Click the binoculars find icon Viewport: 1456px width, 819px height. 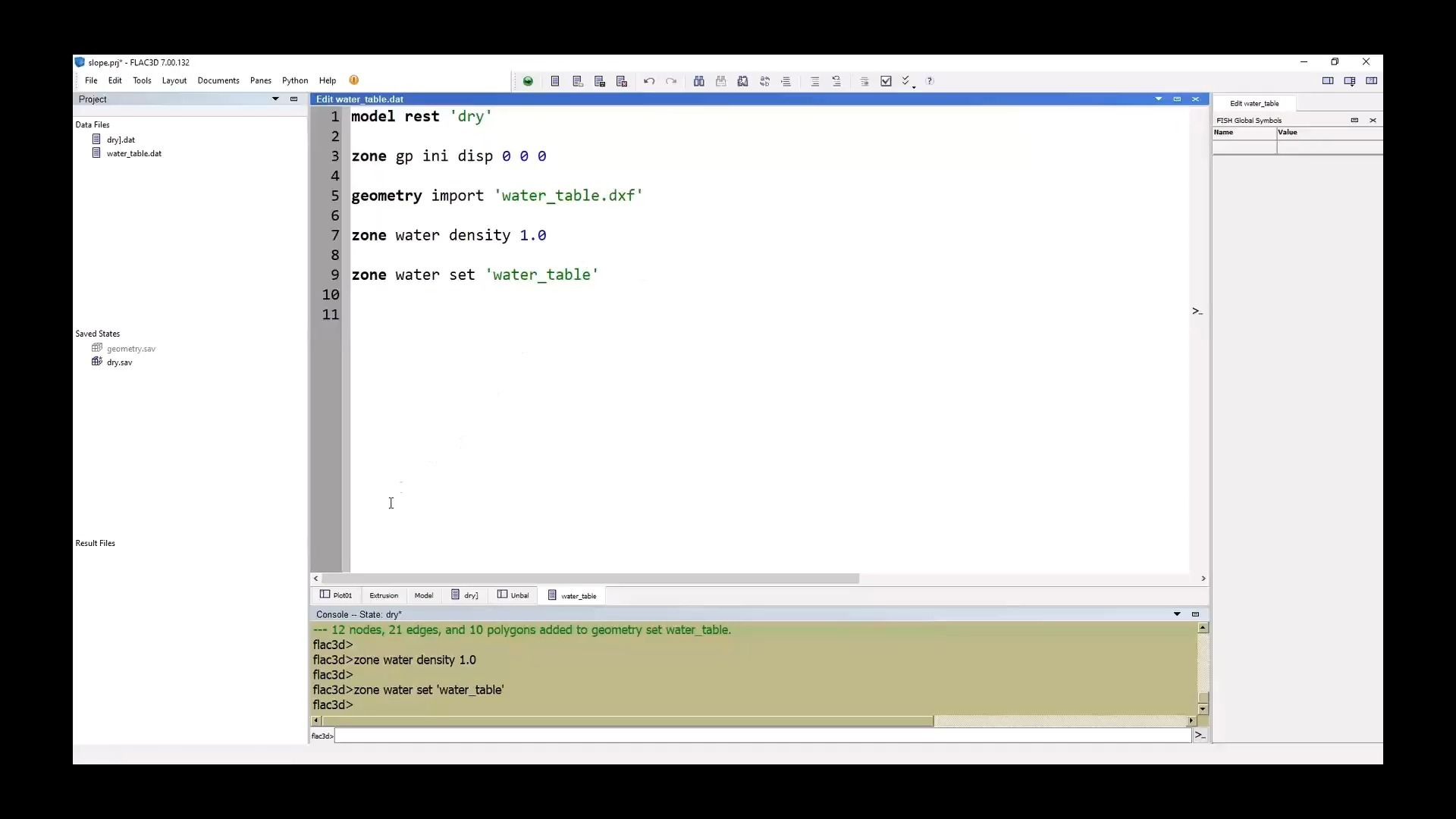698,81
